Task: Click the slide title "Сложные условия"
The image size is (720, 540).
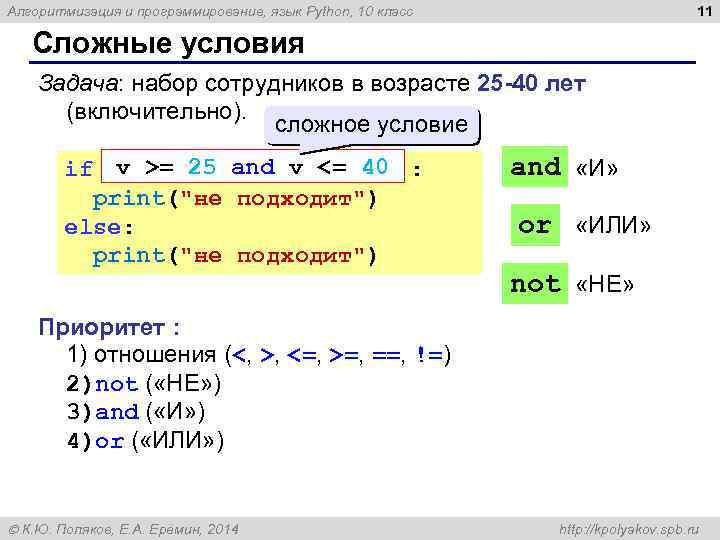Action: tap(168, 44)
